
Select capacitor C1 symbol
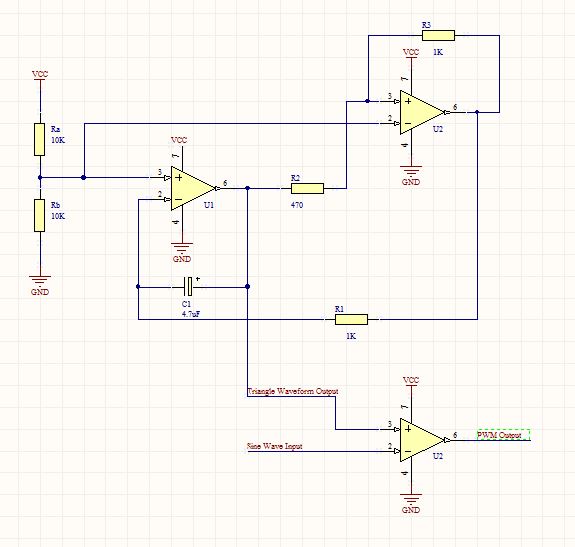point(188,287)
